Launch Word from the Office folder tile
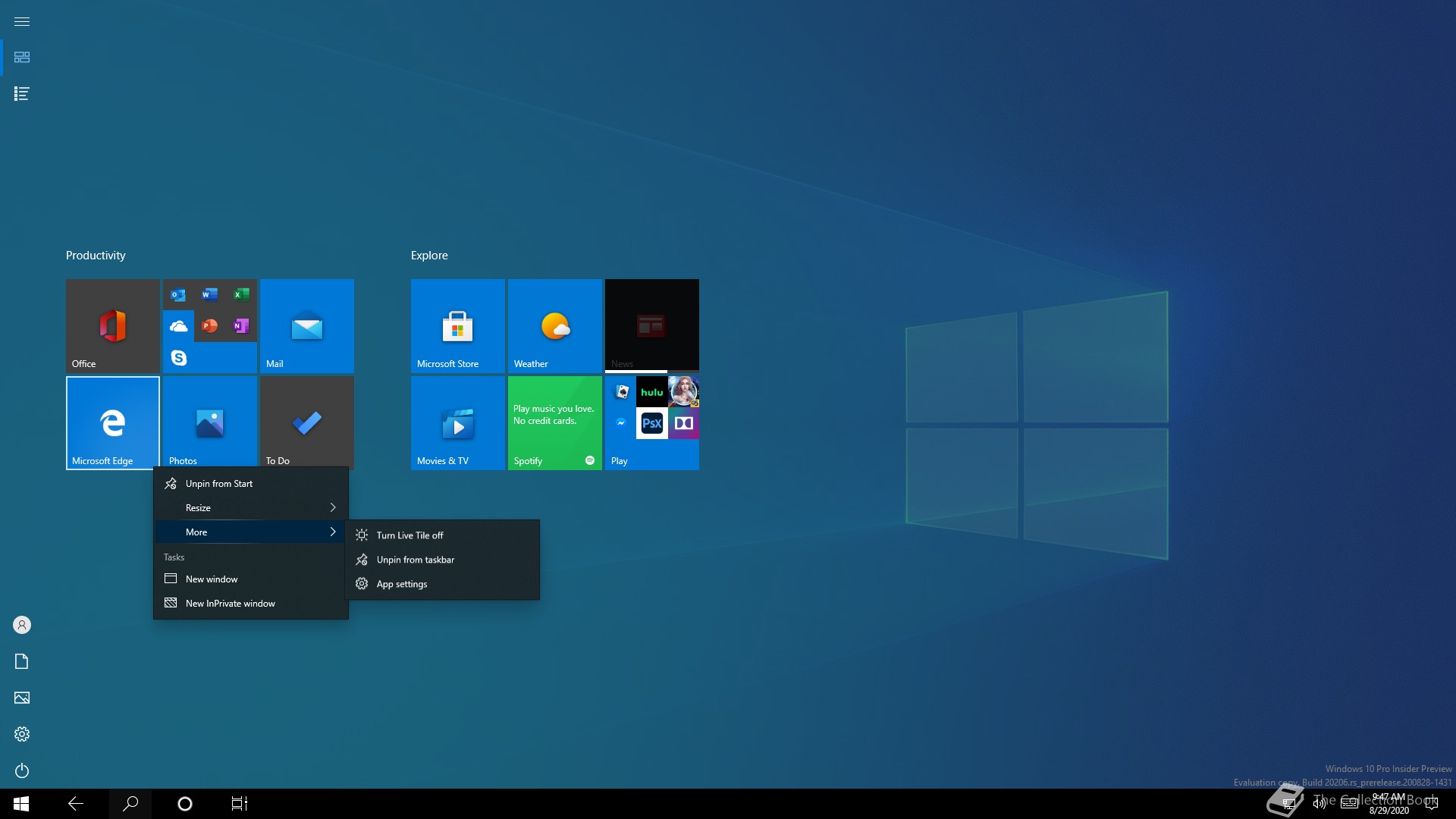This screenshot has height=819, width=1456. 209,295
